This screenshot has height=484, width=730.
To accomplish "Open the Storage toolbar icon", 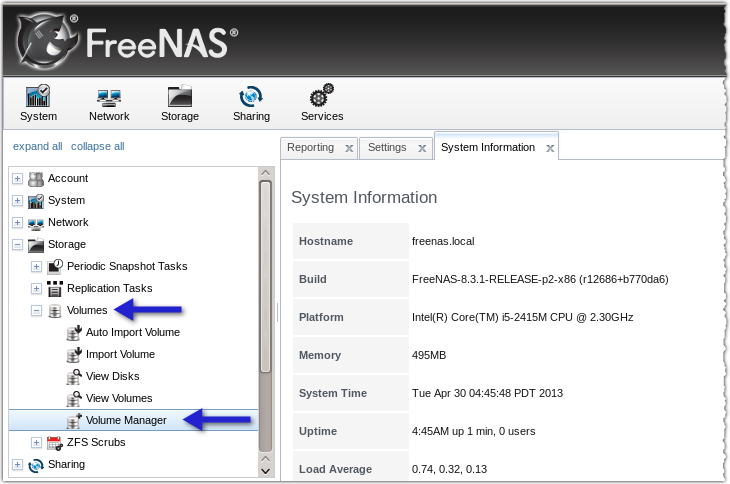I will pos(180,97).
